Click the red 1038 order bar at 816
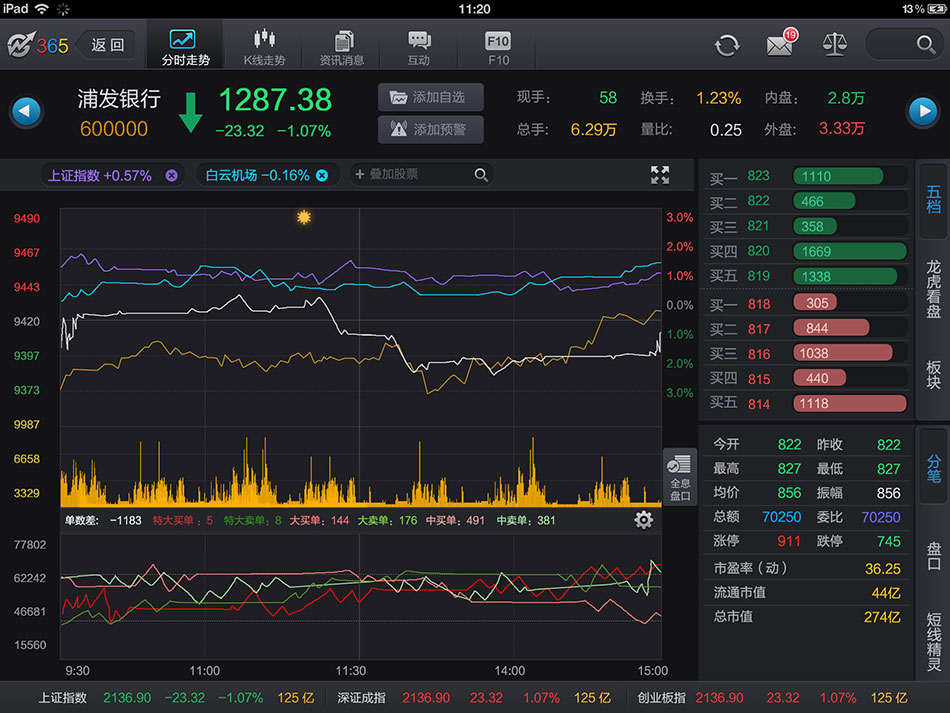This screenshot has width=950, height=713. point(843,353)
